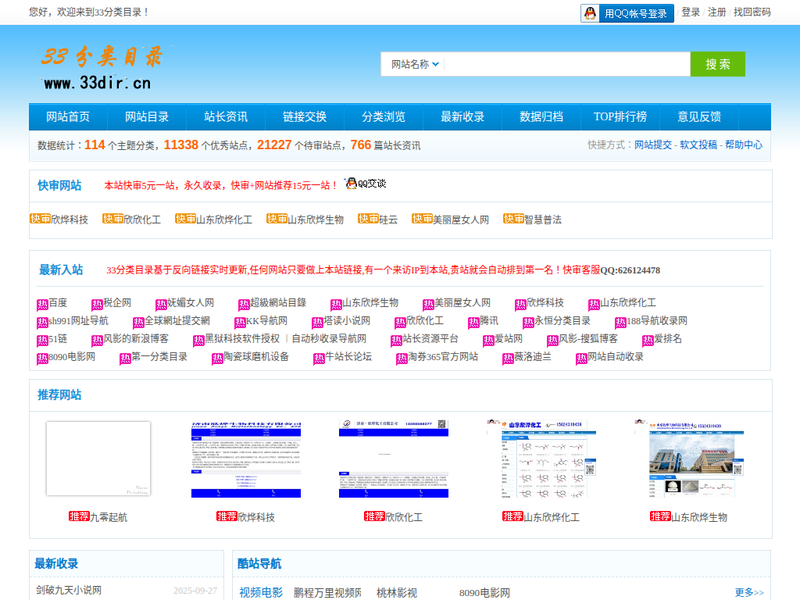Open the 剑破九天小说网 latest entry
Image resolution: width=800 pixels, height=600 pixels.
(x=69, y=590)
